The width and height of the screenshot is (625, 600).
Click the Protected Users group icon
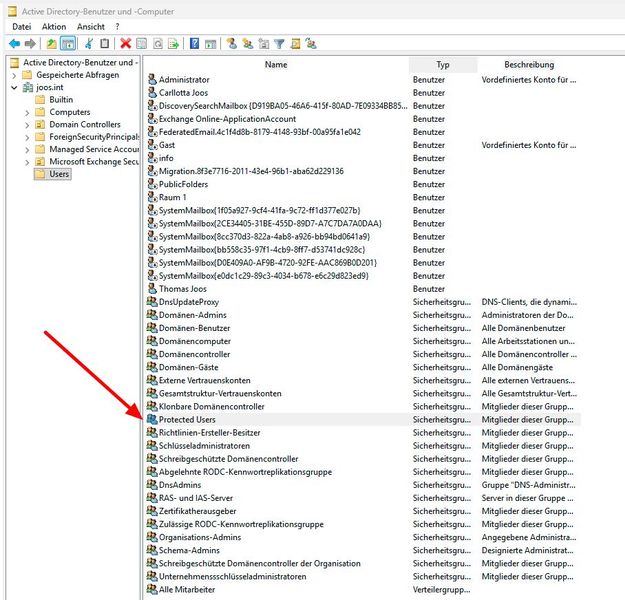(152, 419)
